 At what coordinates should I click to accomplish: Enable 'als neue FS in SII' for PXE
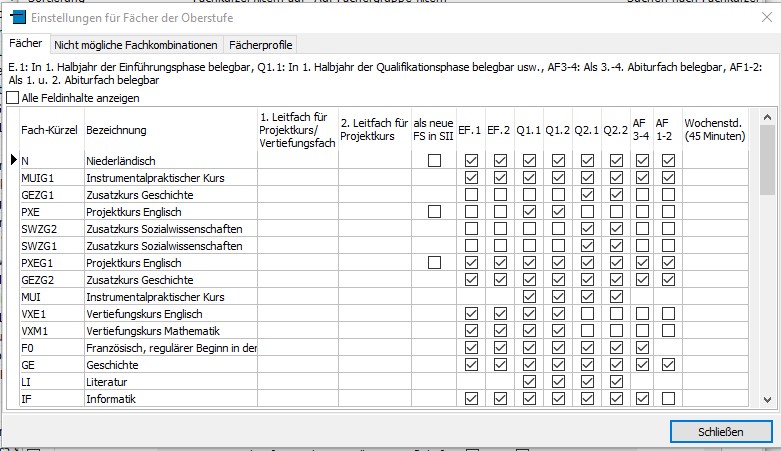click(434, 212)
